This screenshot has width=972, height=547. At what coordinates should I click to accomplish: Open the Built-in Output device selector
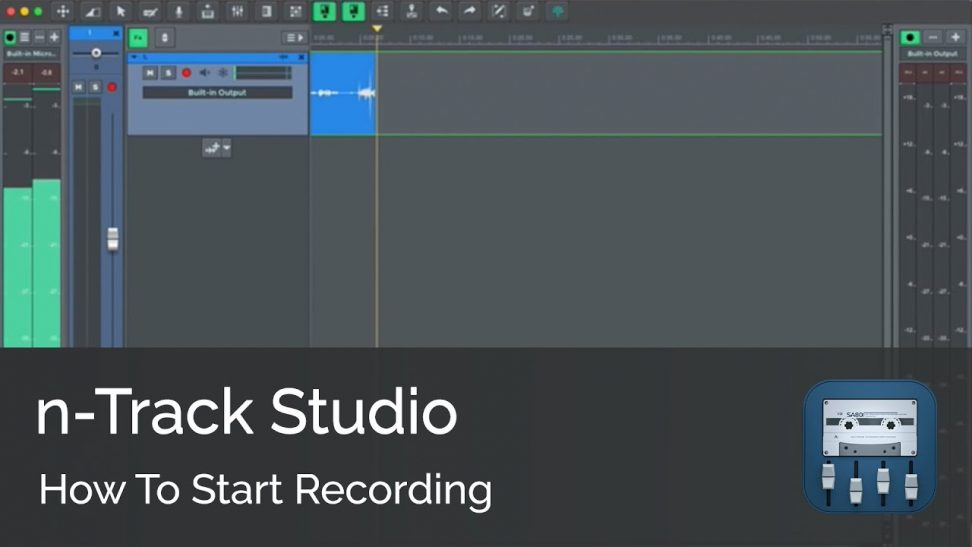pos(217,93)
